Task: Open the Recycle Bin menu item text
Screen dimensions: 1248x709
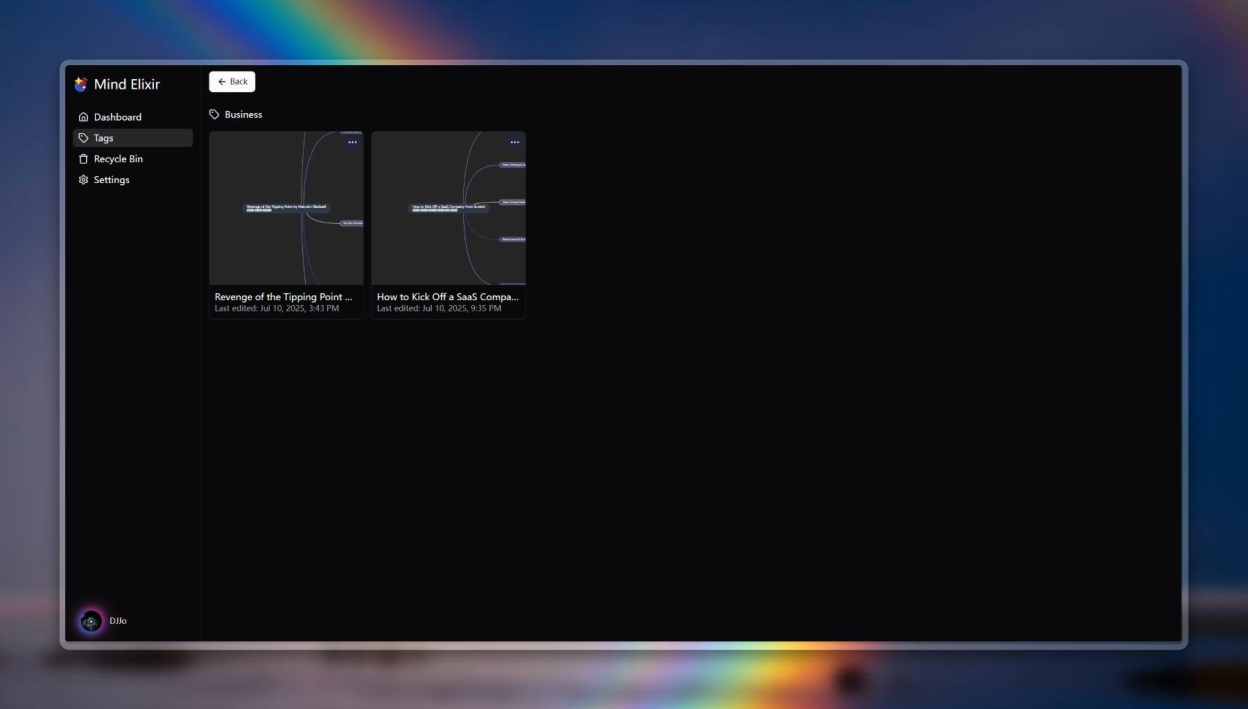Action: [118, 159]
